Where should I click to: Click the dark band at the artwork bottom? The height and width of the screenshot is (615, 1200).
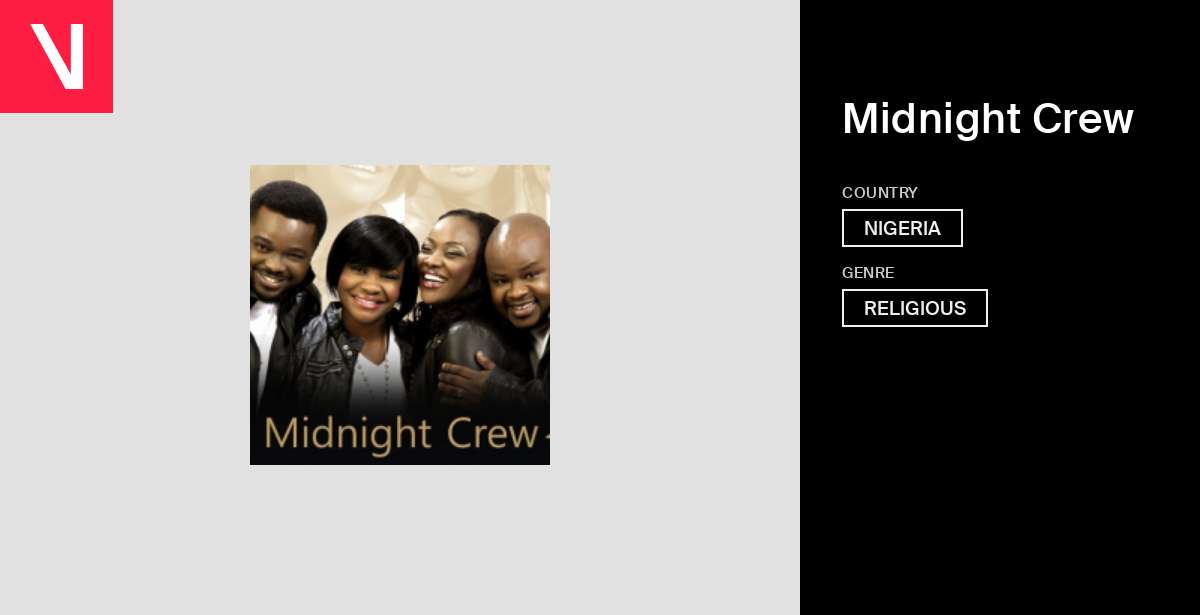pos(400,460)
